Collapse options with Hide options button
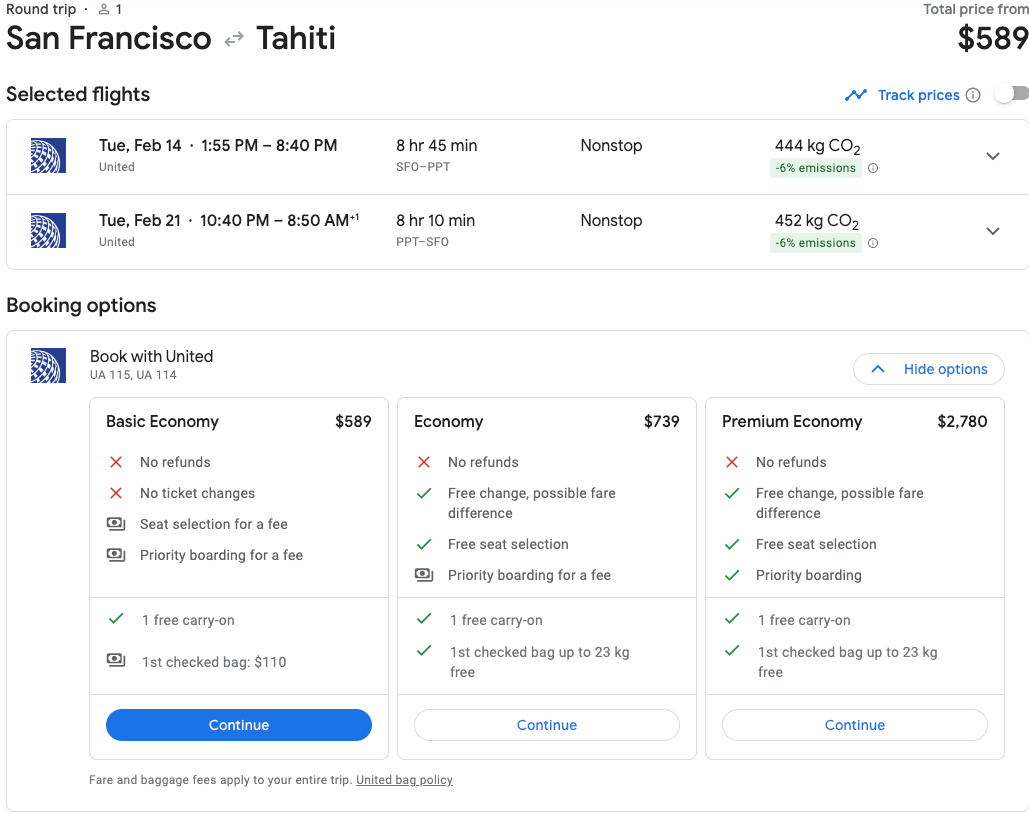The image size is (1029, 813). coord(928,369)
